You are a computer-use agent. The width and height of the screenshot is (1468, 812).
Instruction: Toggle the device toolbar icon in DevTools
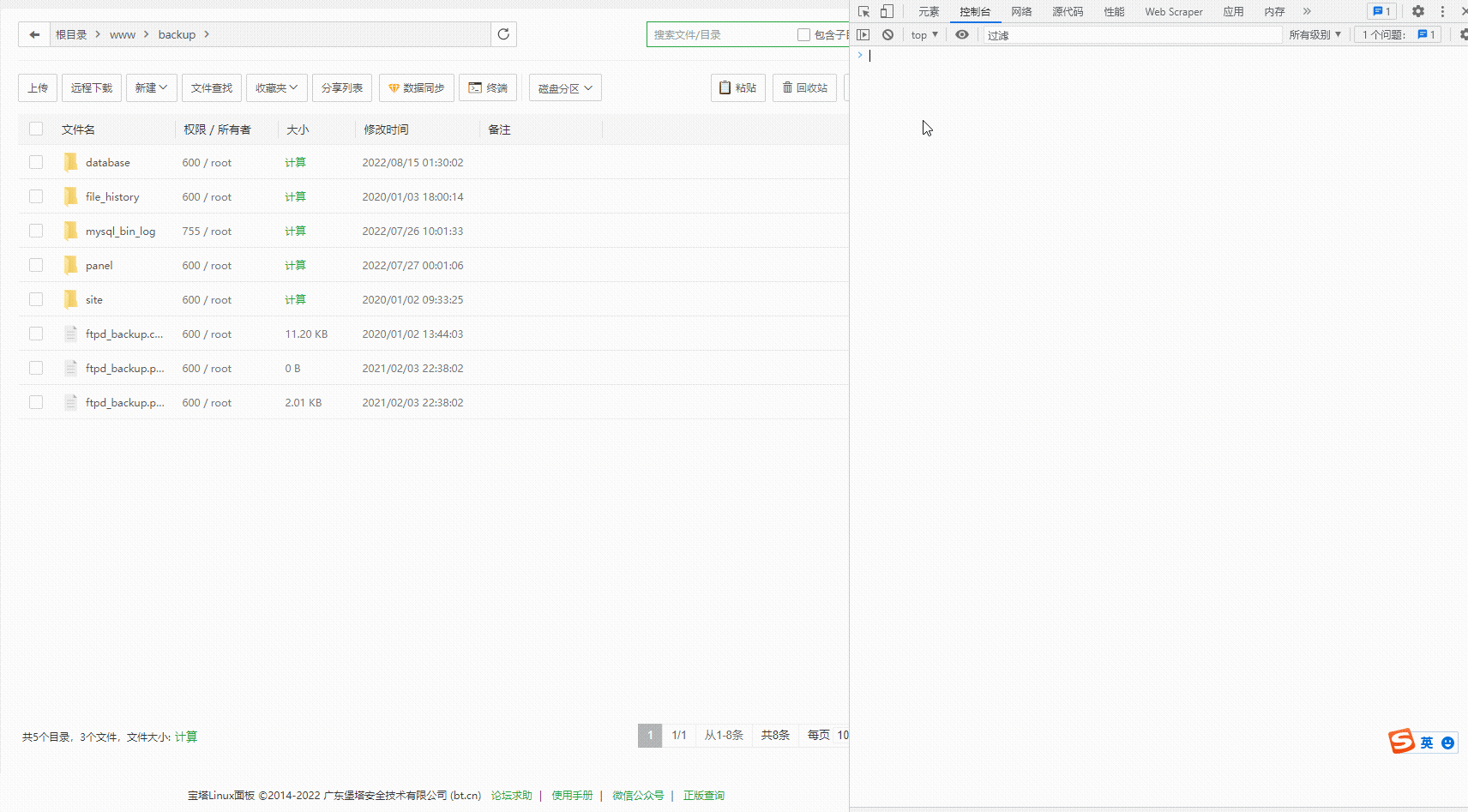887,11
